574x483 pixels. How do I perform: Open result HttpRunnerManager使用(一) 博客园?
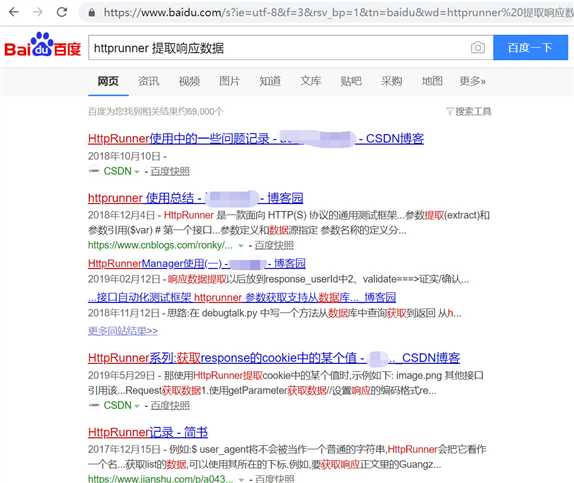(197, 263)
